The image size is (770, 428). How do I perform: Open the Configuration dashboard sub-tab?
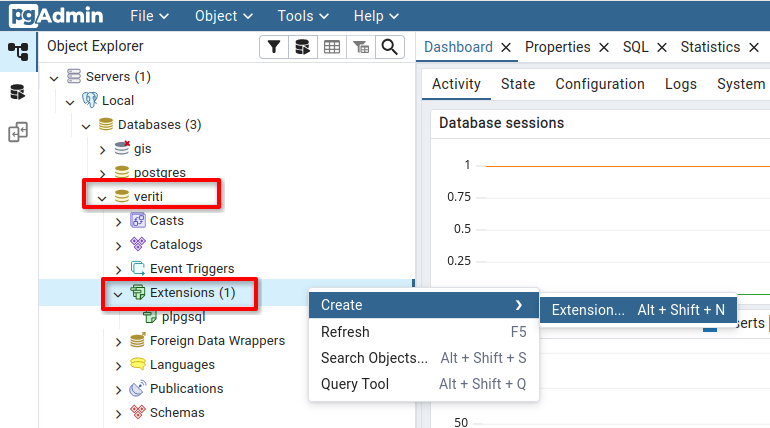(x=600, y=84)
